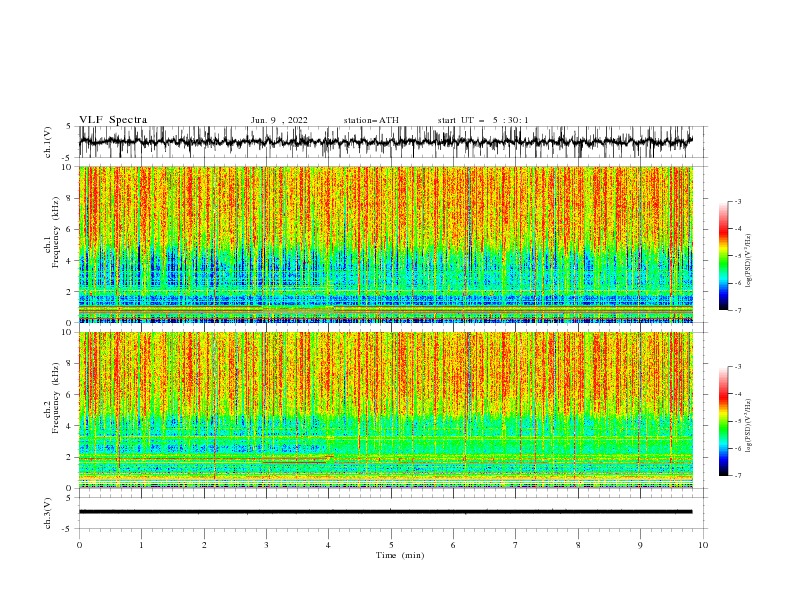This screenshot has height=612, width=792.
Task: Click the 'Time (min)' axis label
Action: point(400,555)
